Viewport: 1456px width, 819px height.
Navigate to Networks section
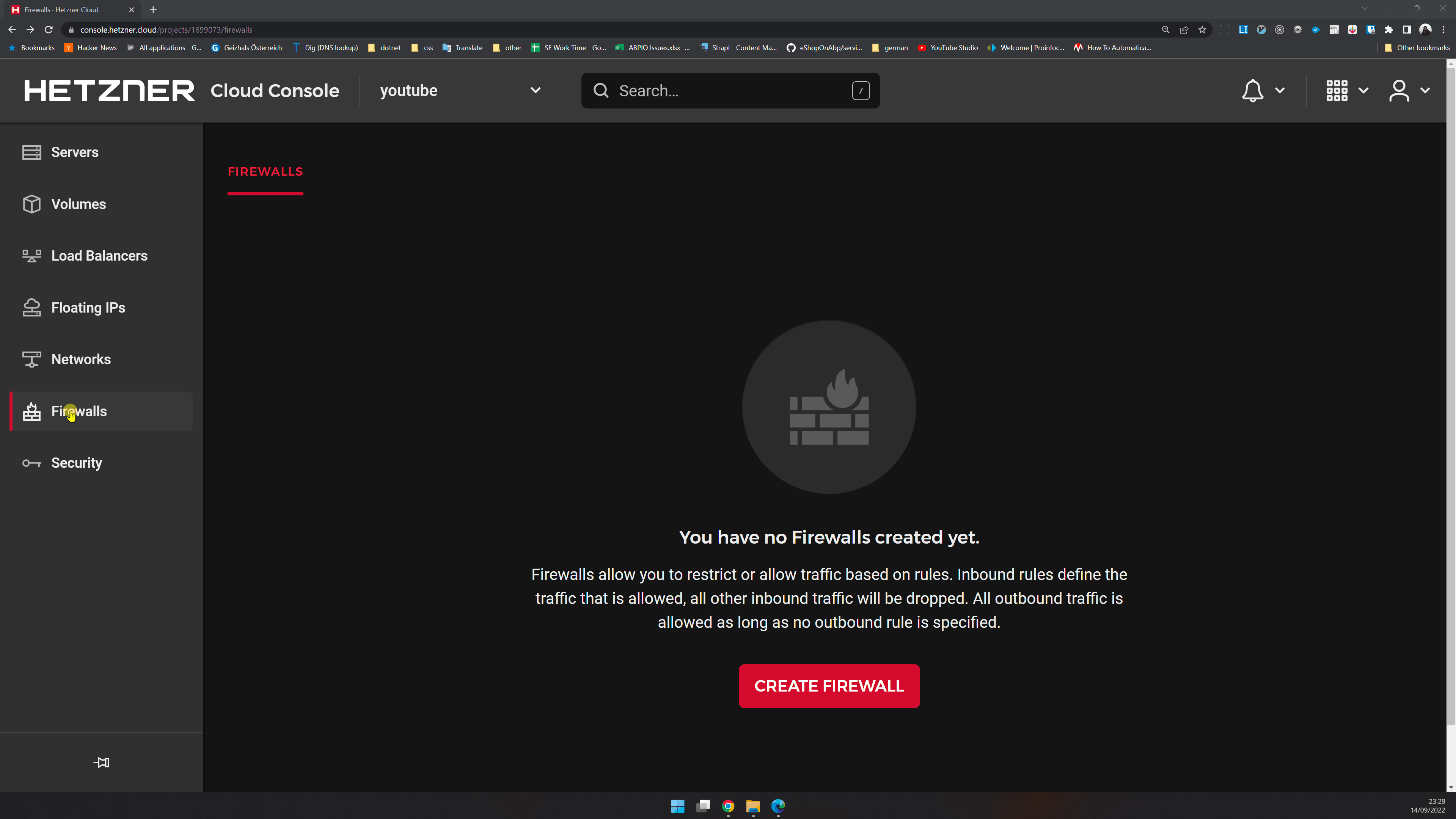81,360
